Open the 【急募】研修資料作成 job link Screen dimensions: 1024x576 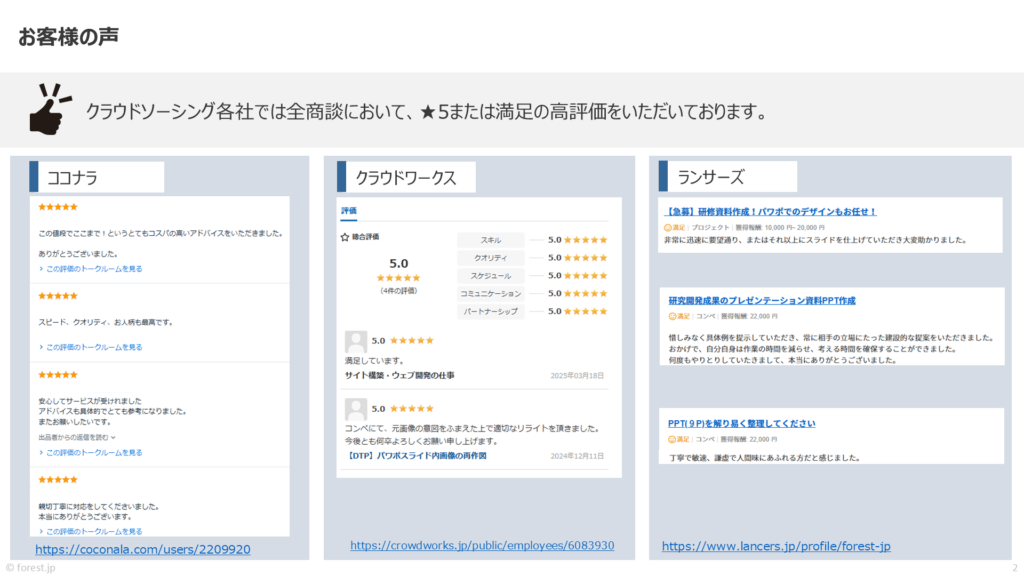pyautogui.click(x=770, y=212)
